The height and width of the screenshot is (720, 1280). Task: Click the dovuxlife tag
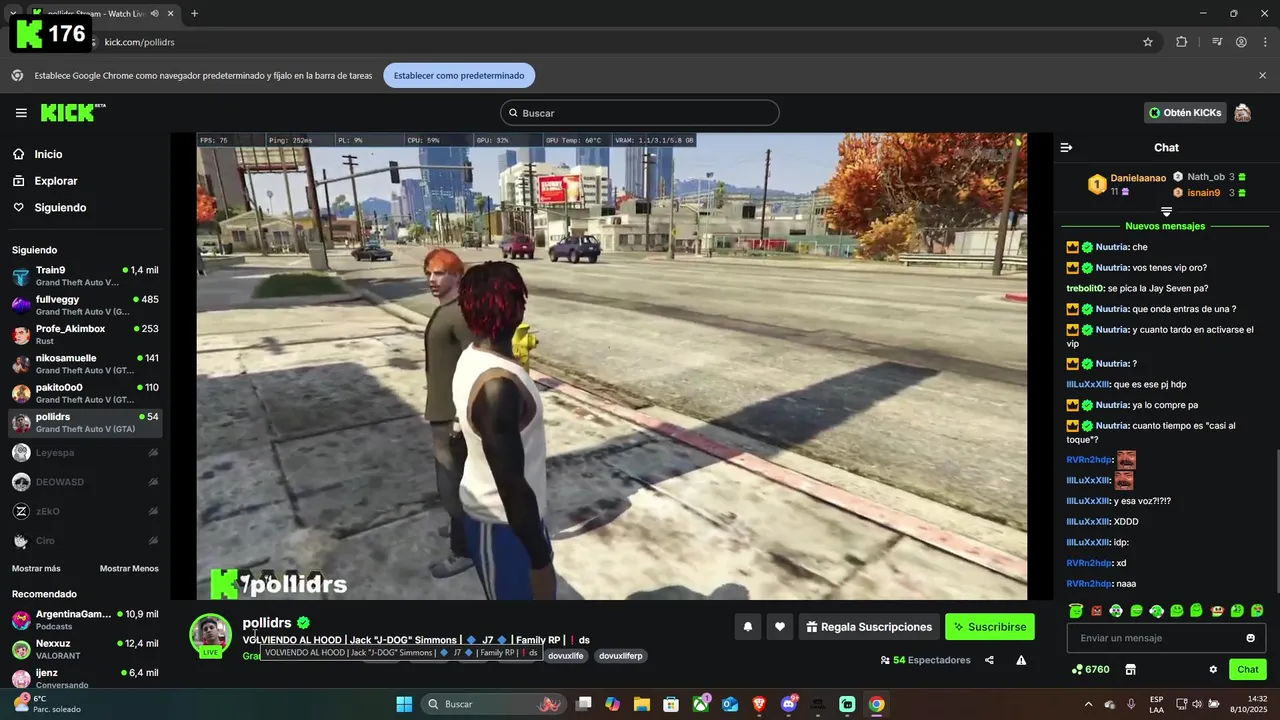click(566, 656)
